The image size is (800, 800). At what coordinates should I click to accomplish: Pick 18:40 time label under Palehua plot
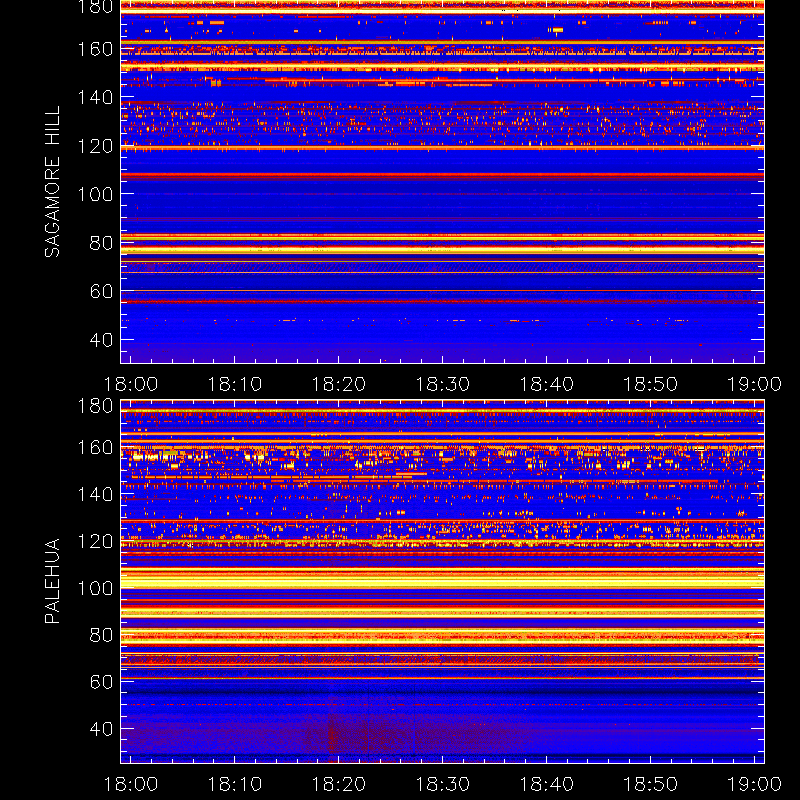[546, 784]
